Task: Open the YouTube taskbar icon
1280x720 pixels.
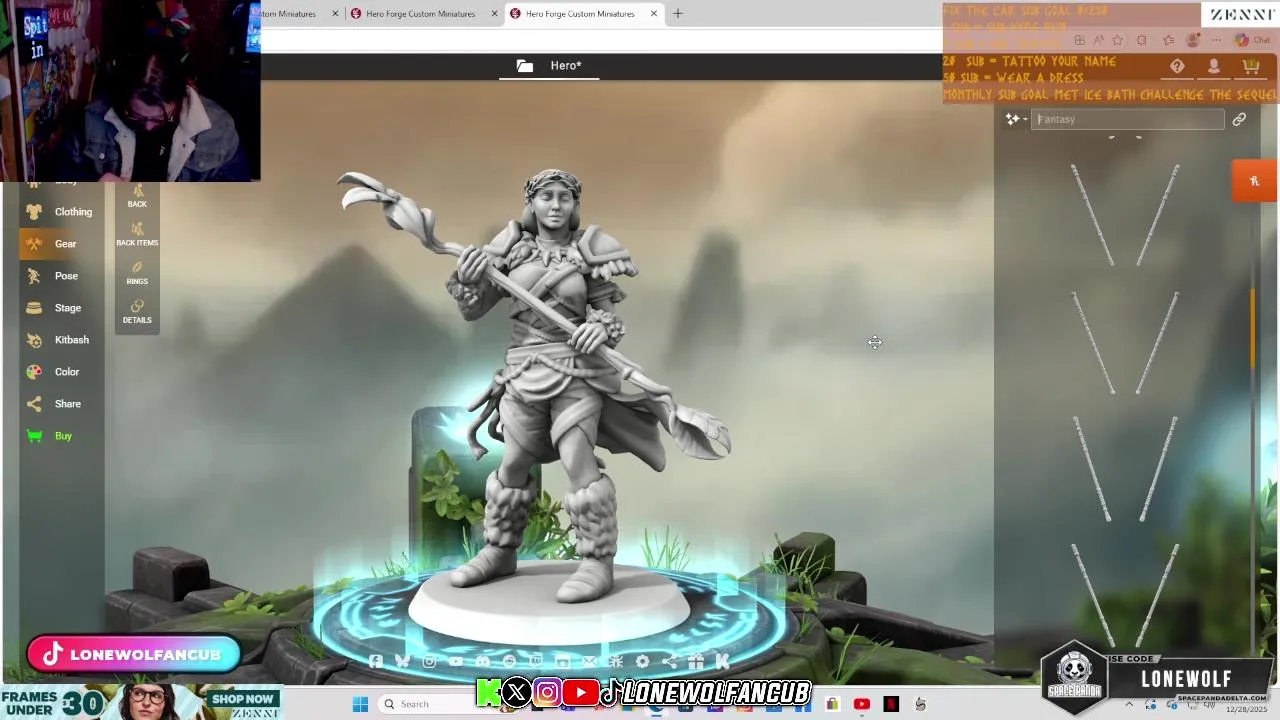Action: click(861, 704)
